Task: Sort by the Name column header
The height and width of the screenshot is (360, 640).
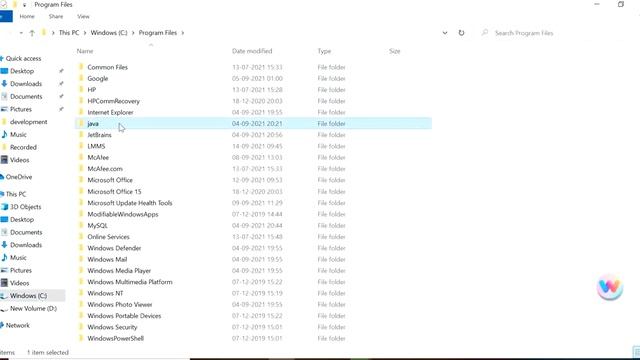Action: click(85, 51)
